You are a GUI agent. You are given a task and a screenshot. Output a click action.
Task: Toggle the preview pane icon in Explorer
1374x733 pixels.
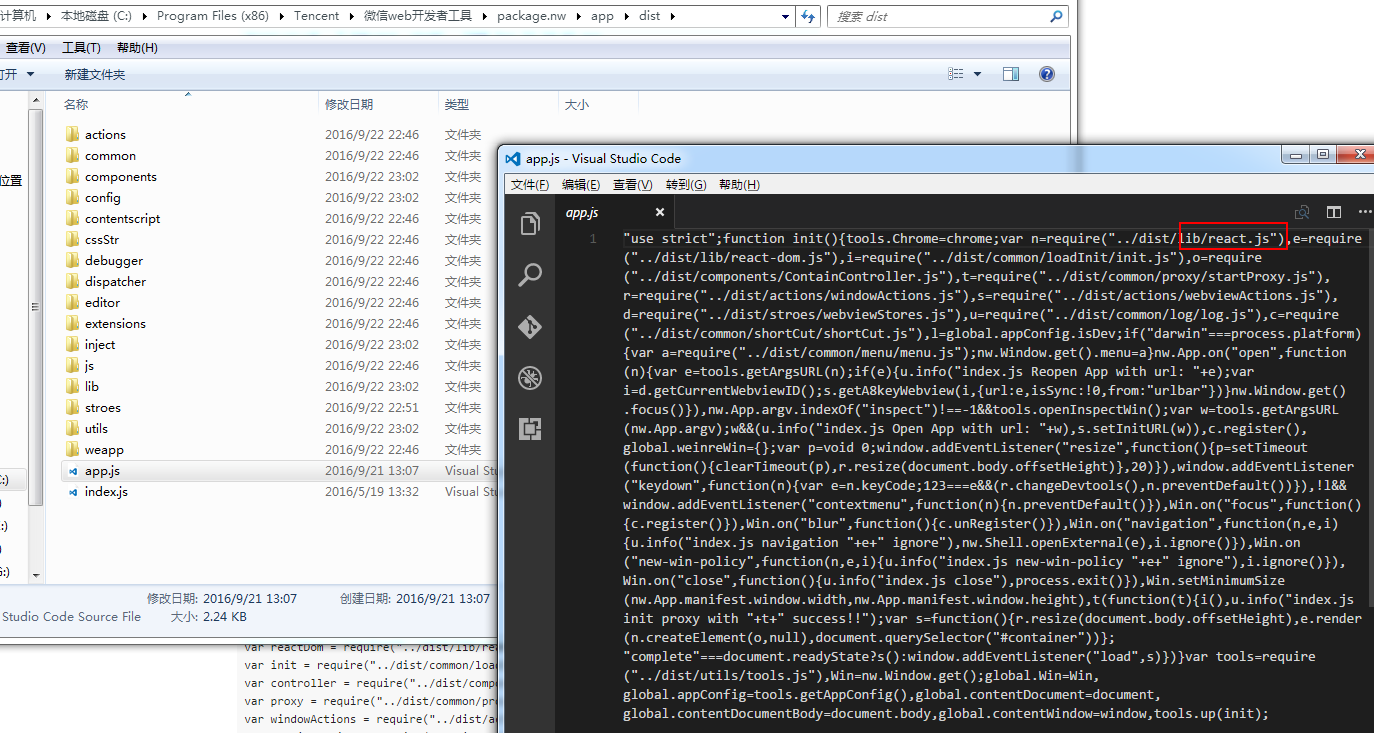tap(1011, 74)
